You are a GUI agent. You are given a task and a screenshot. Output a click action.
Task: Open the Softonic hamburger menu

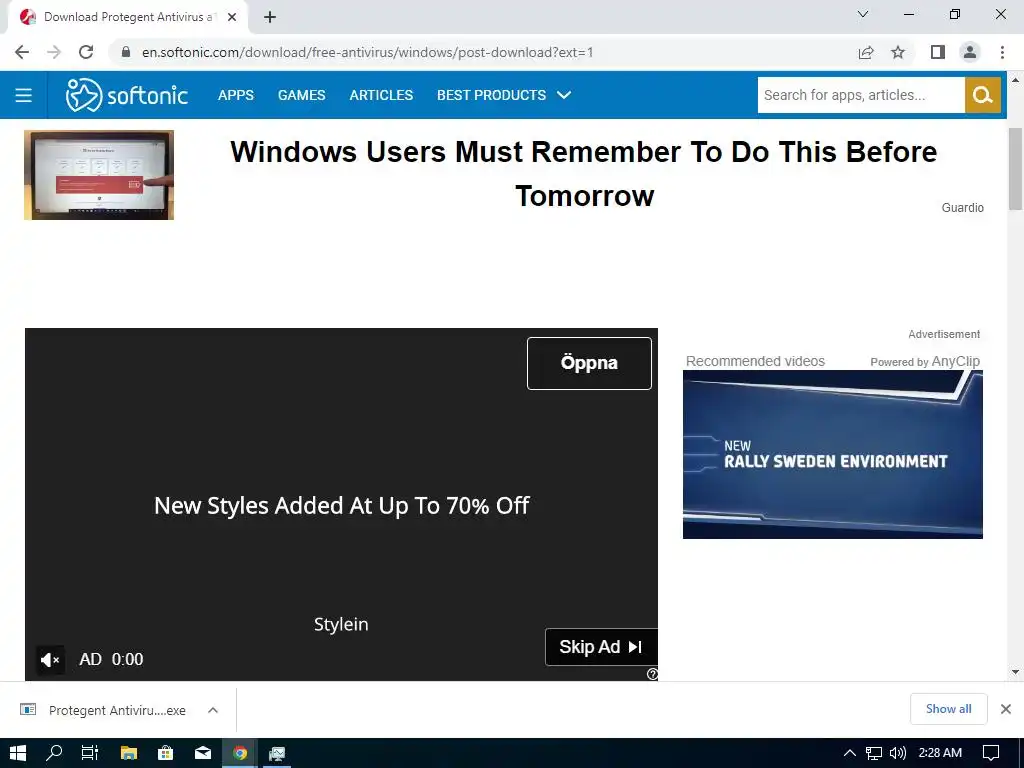coord(24,95)
